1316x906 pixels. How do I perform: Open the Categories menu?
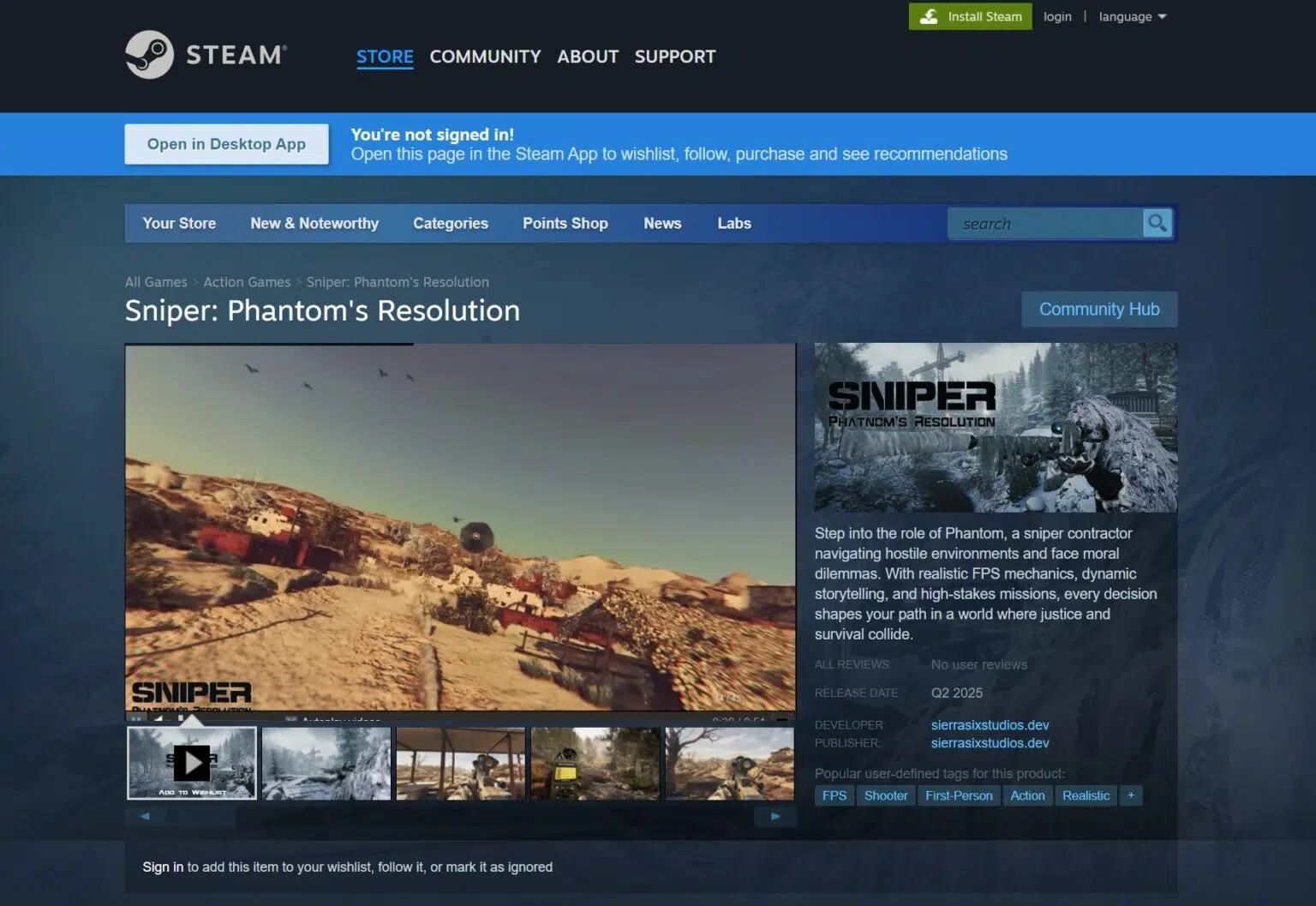[451, 223]
